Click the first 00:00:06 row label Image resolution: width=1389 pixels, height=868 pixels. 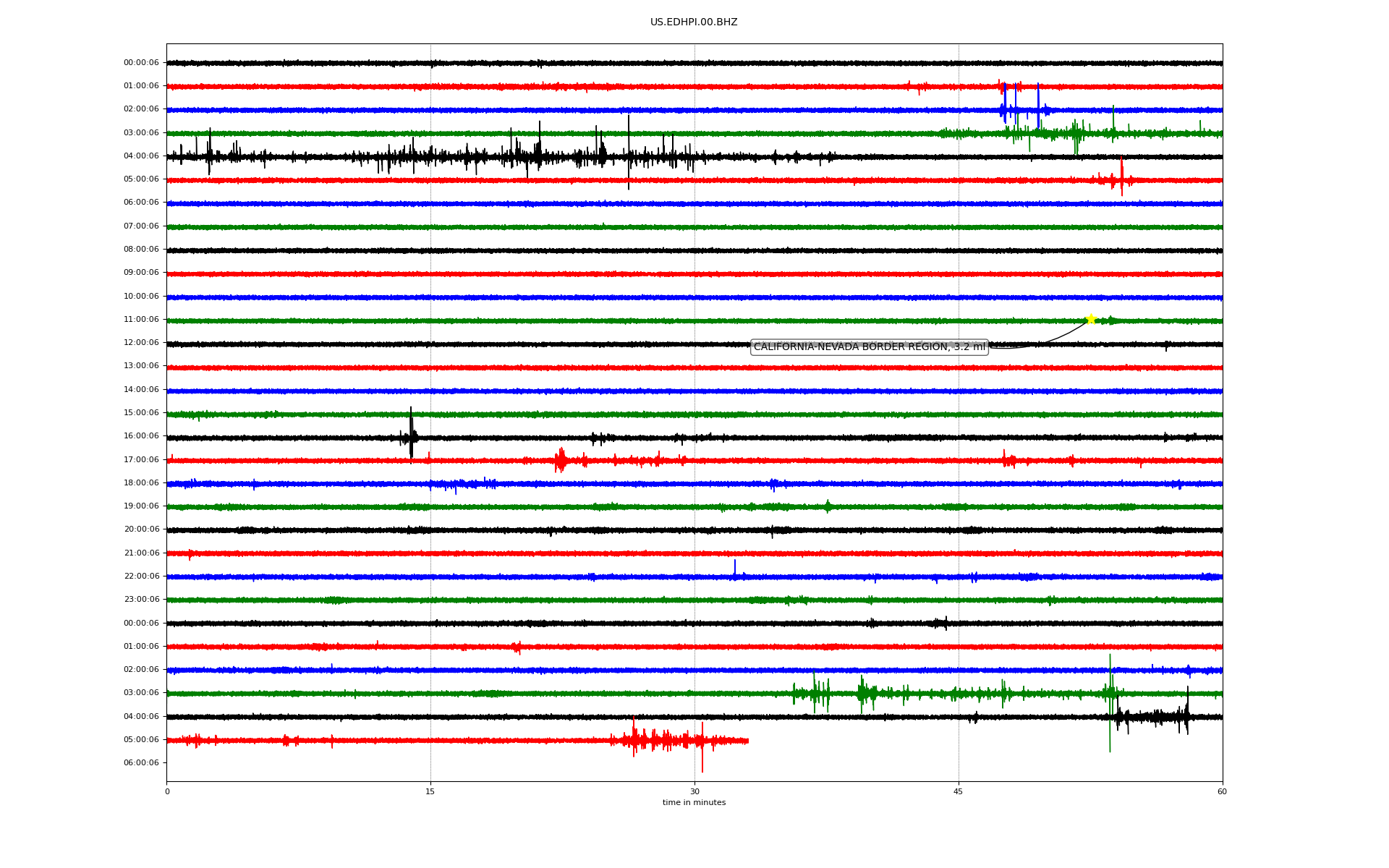coord(141,63)
